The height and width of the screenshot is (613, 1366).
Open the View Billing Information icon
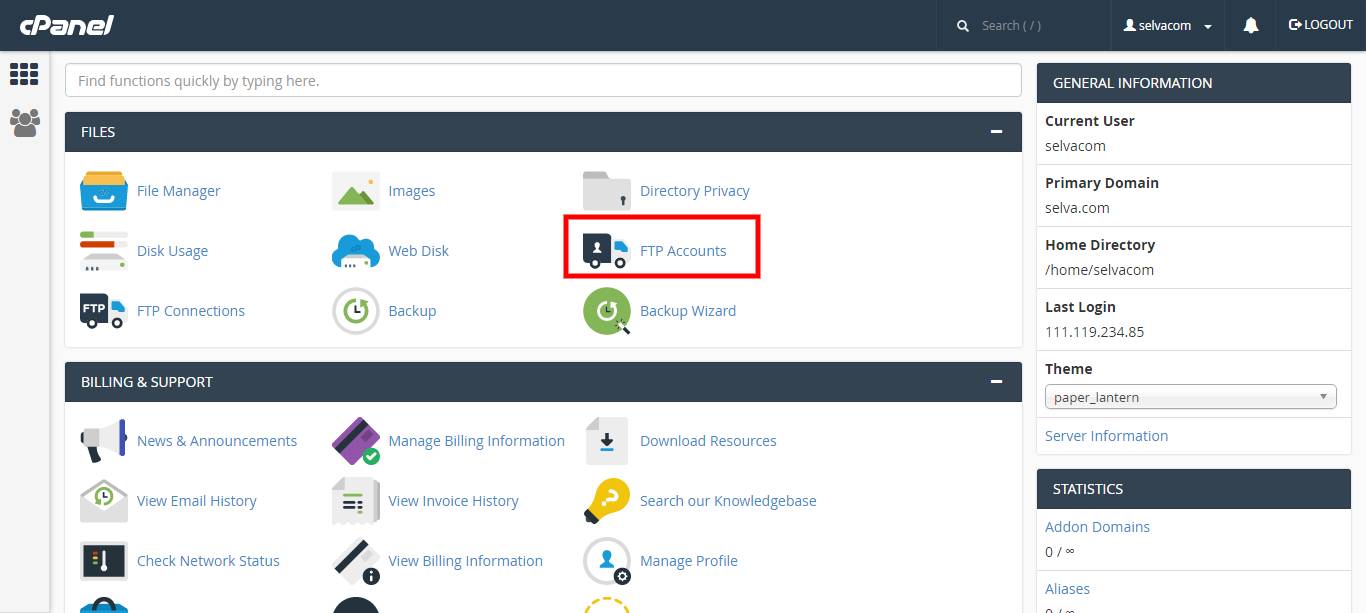click(x=356, y=561)
